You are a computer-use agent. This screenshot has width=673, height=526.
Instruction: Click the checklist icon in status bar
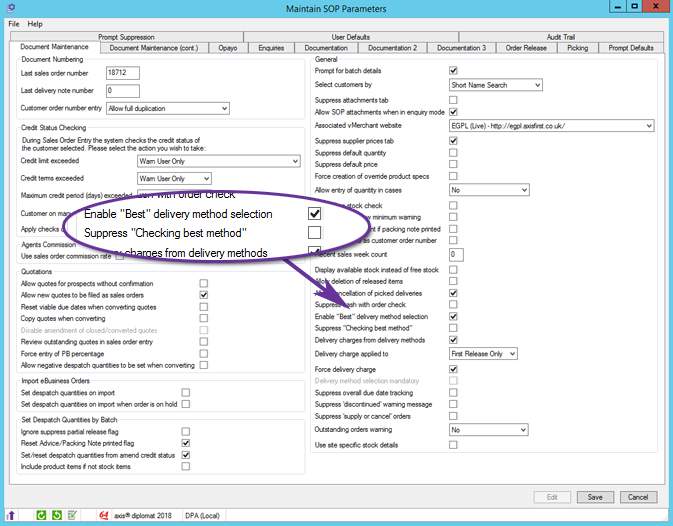pos(71,515)
